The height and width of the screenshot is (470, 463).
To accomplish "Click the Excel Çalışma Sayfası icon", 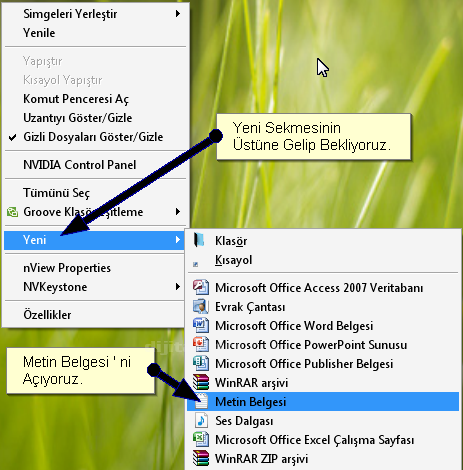I will (201, 439).
